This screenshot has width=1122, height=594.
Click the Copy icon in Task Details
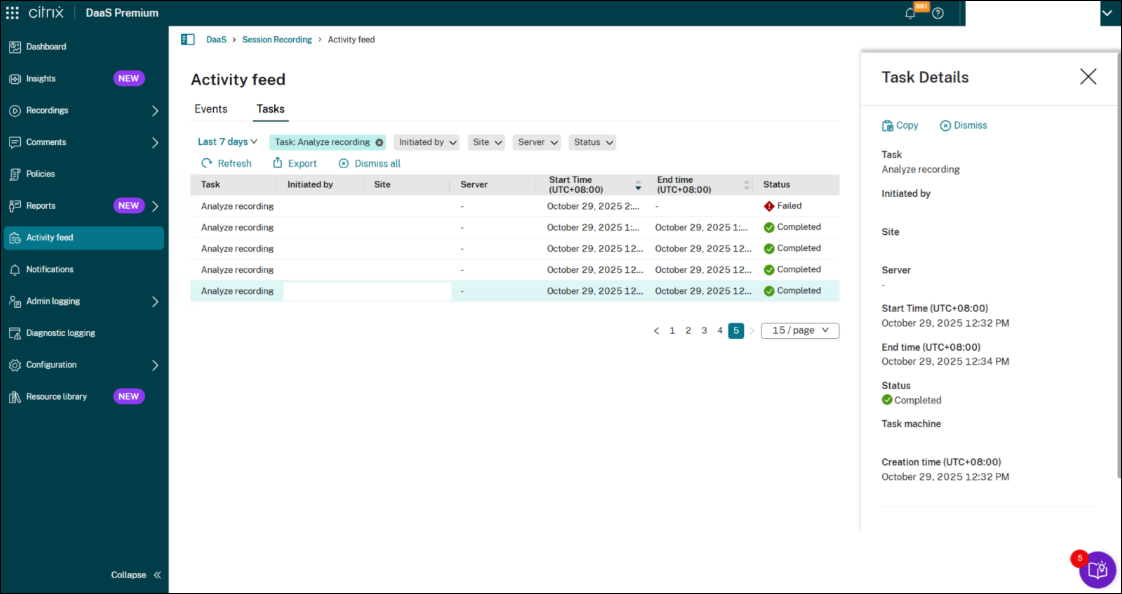[888, 126]
